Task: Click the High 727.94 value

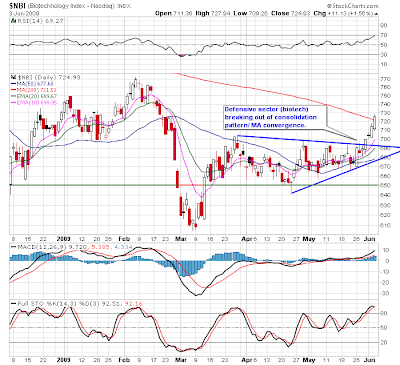Action: (213, 13)
